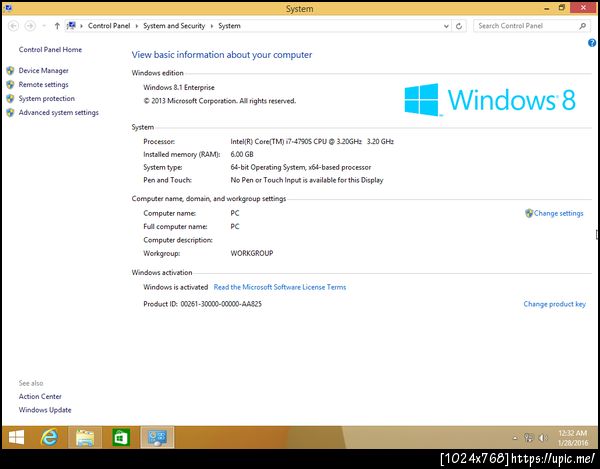600x469 pixels.
Task: Open the recent locations dropdown arrow
Action: coord(44,26)
